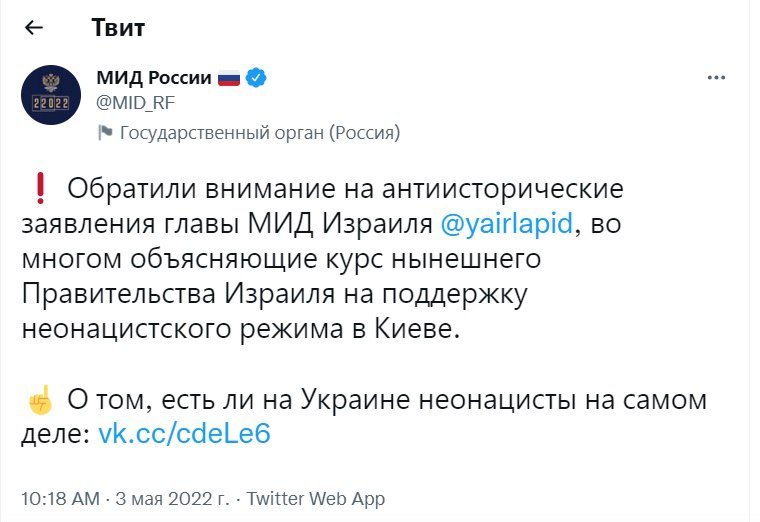
Task: Click the Russian flag emoji beside the name
Action: [229, 78]
